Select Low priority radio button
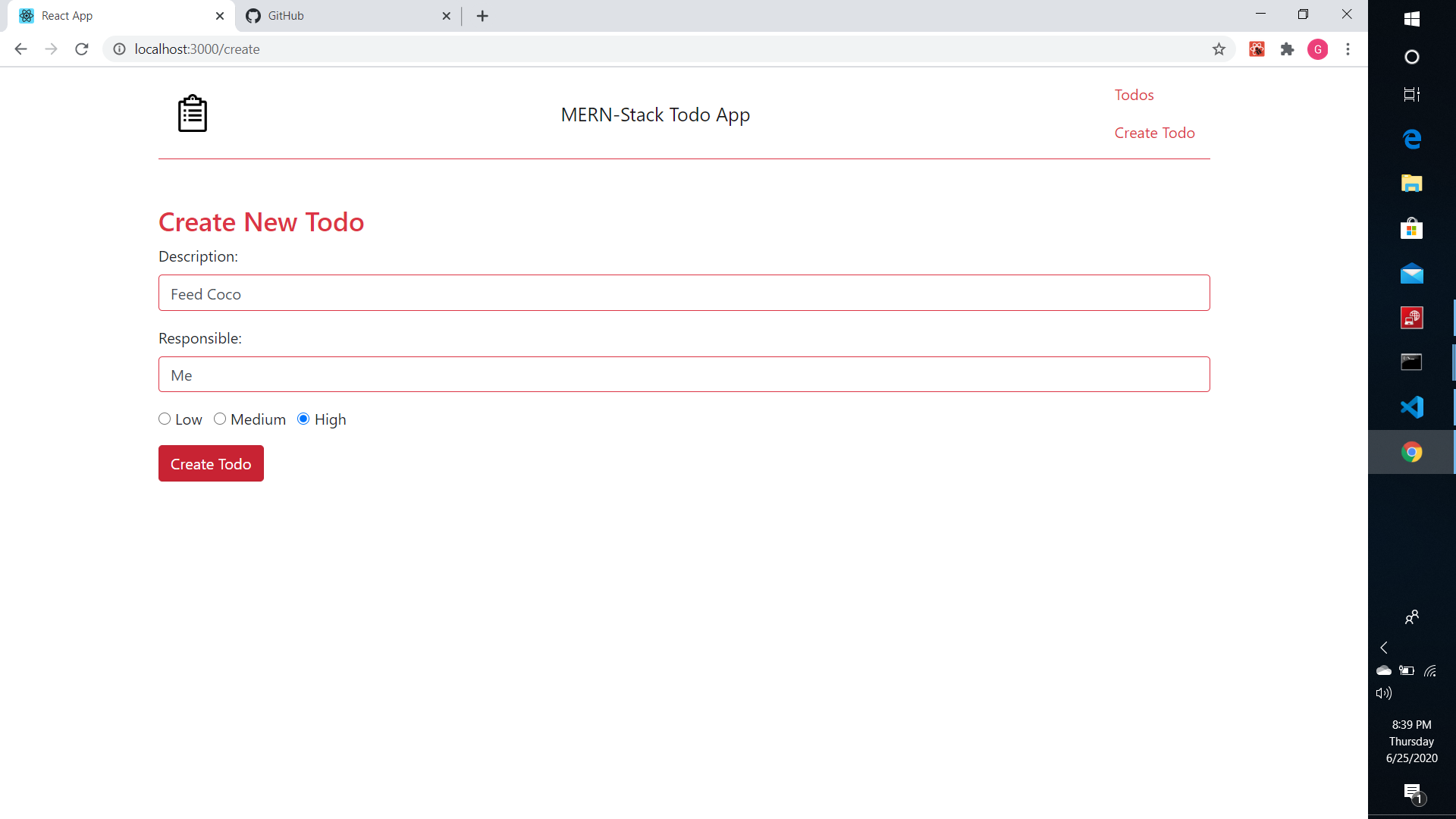Image resolution: width=1456 pixels, height=819 pixels. point(165,419)
